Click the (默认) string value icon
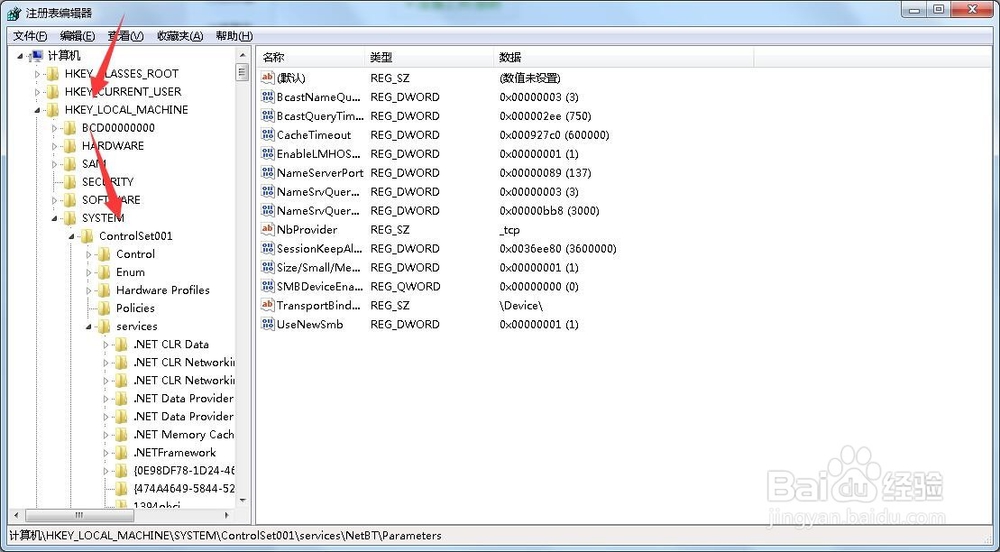The width and height of the screenshot is (1000, 552). [268, 78]
